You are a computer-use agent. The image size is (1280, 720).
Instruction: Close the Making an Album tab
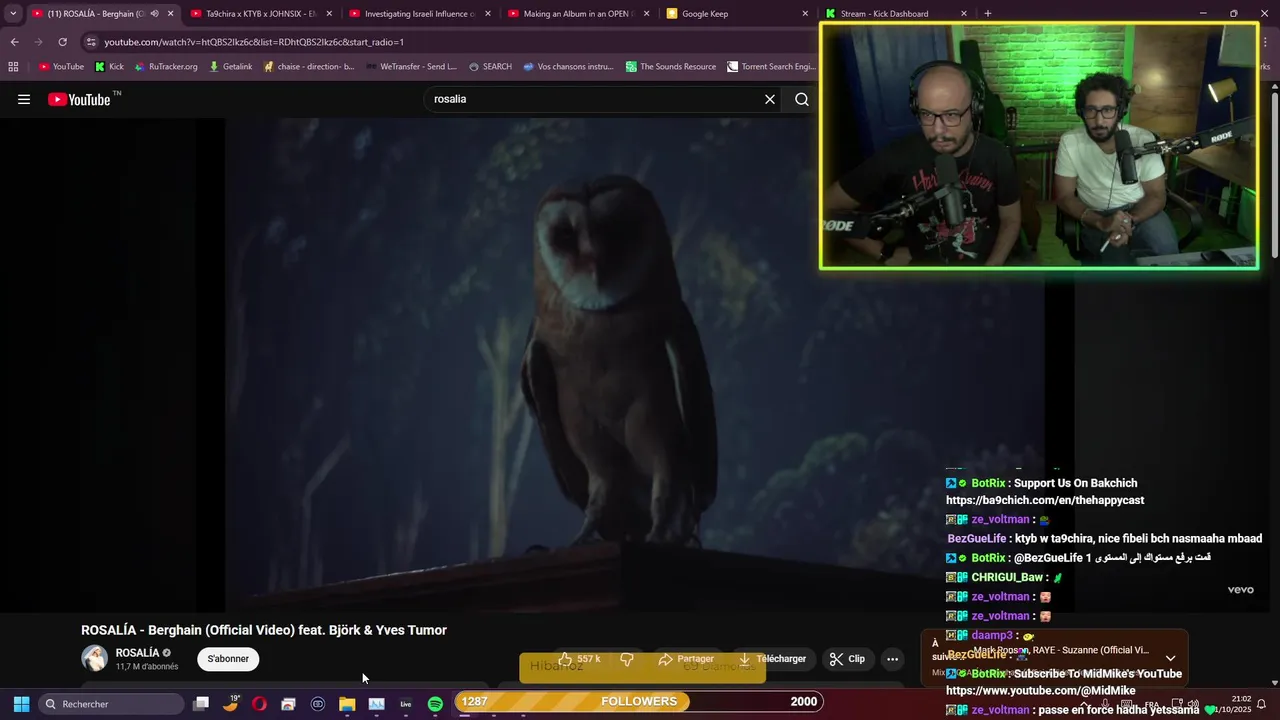tap(646, 14)
